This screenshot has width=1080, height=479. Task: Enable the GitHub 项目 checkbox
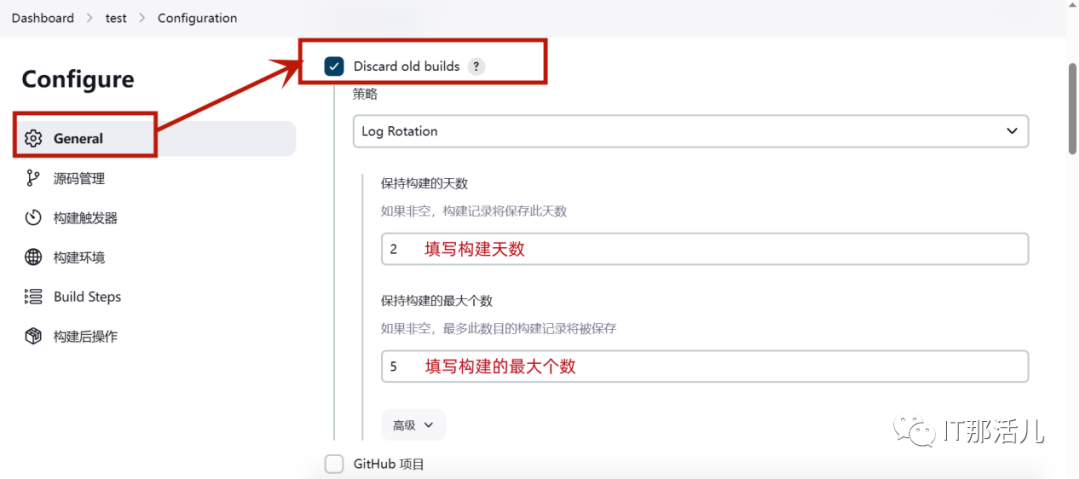click(x=334, y=464)
